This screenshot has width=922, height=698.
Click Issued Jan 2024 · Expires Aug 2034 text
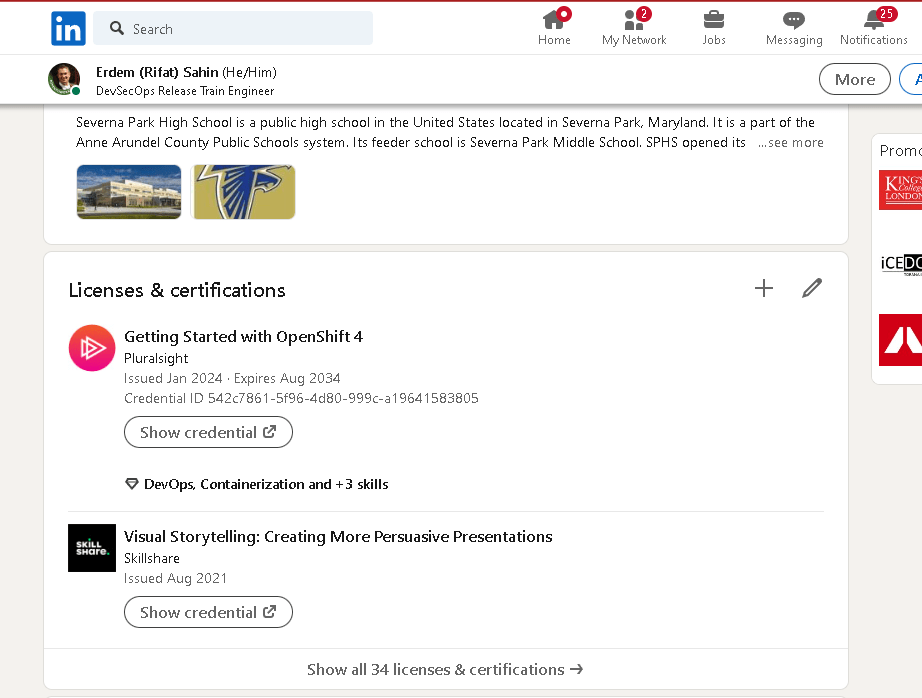coord(232,378)
